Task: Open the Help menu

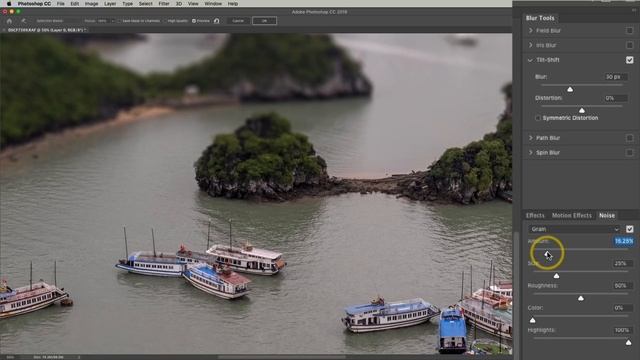Action: point(233,4)
